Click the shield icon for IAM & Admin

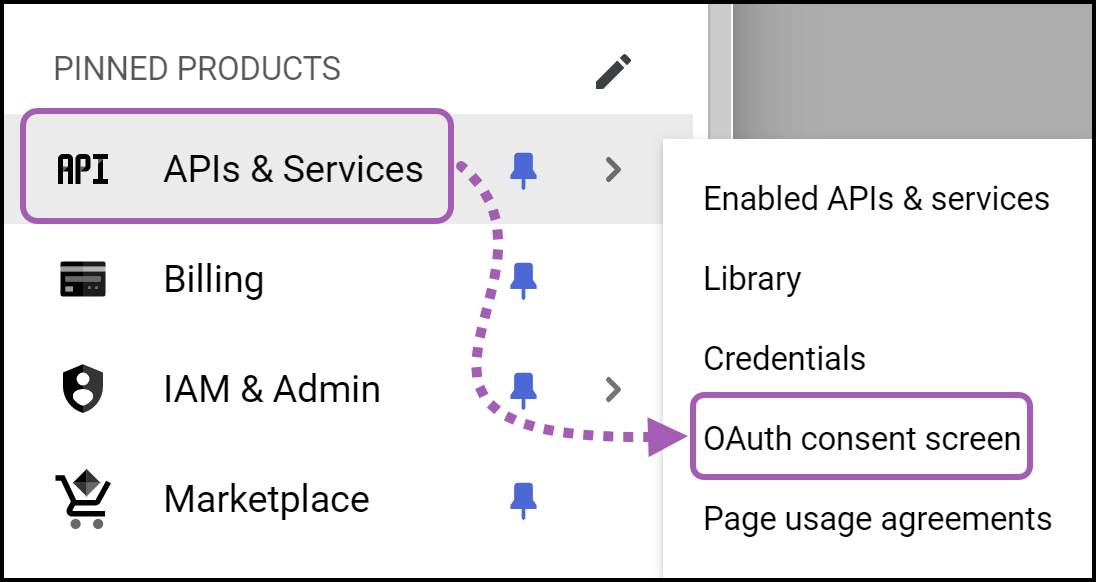pos(80,389)
